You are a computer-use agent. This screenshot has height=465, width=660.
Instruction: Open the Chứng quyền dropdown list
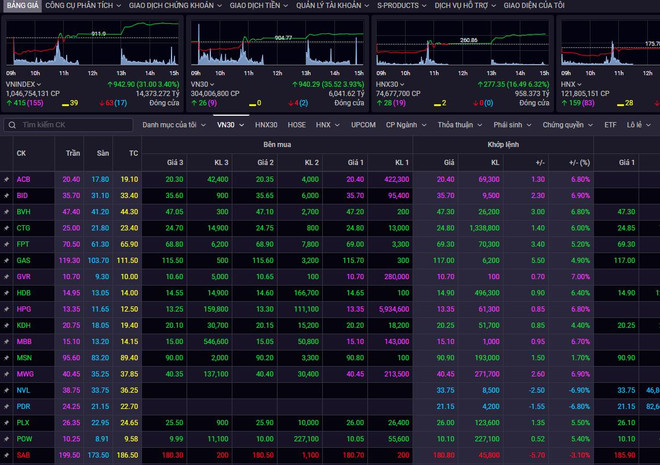566,125
